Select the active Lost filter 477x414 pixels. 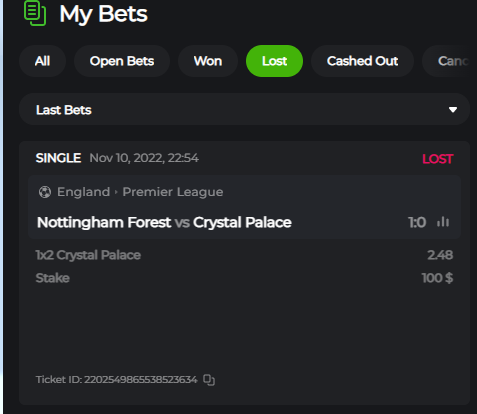tap(274, 61)
